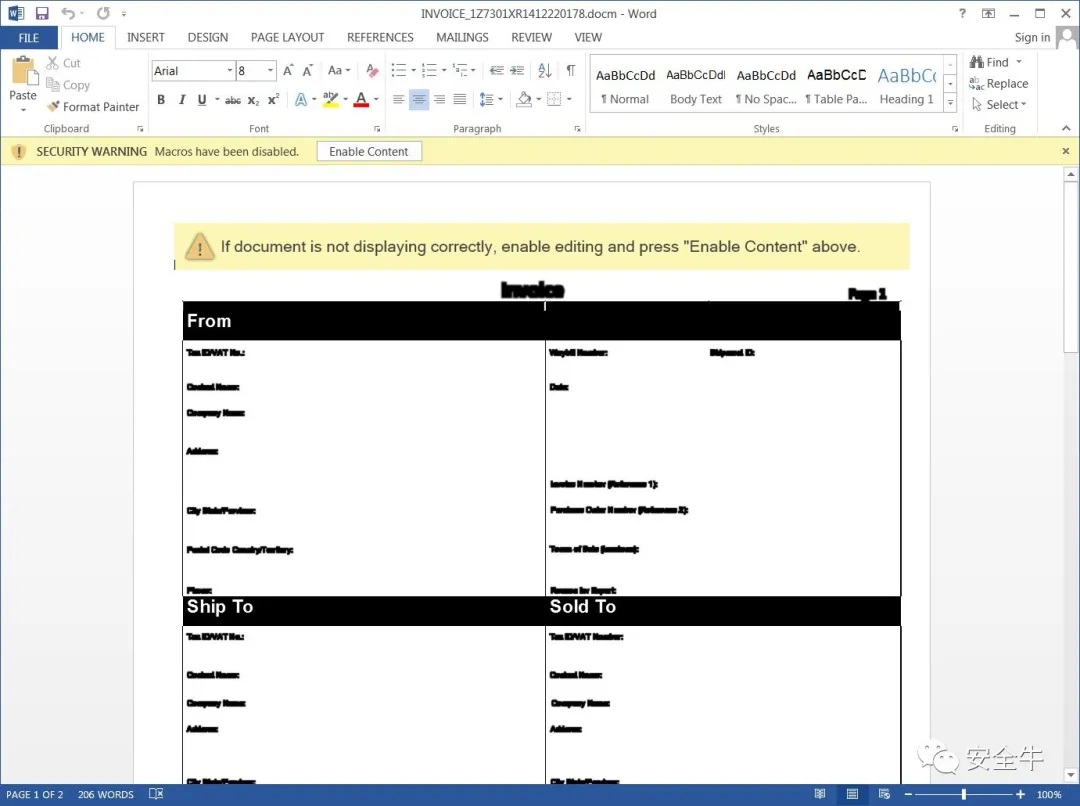Toggle Italic formatting

coord(182,100)
